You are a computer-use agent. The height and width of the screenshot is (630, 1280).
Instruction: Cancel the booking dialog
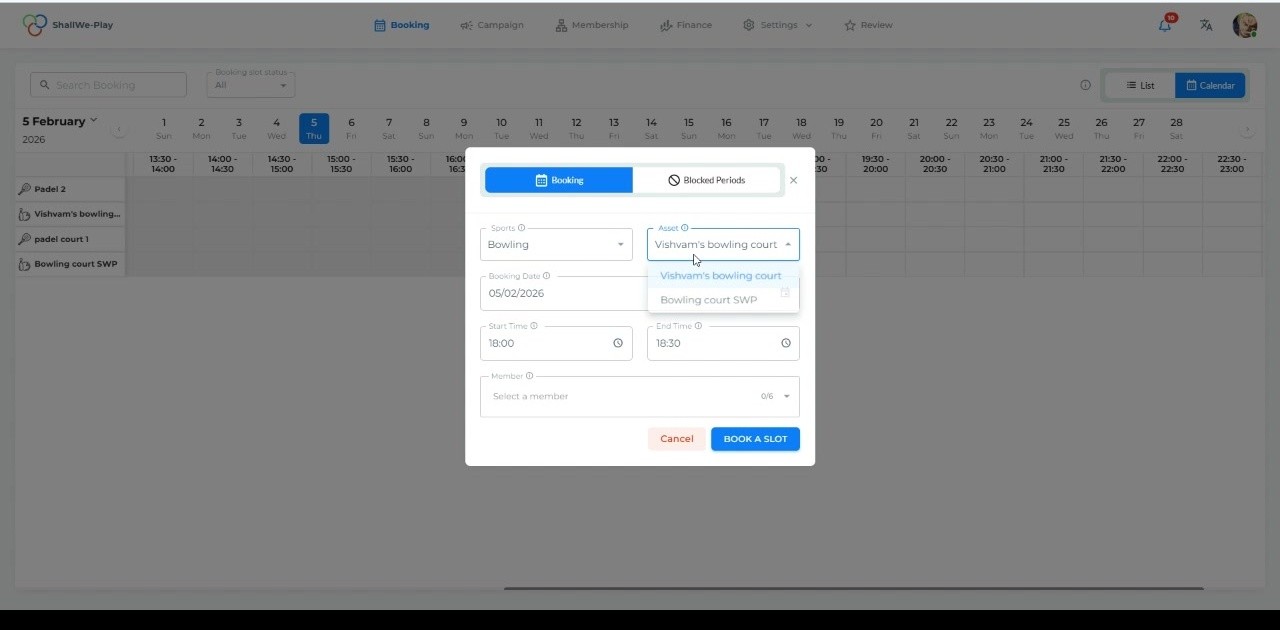(676, 438)
